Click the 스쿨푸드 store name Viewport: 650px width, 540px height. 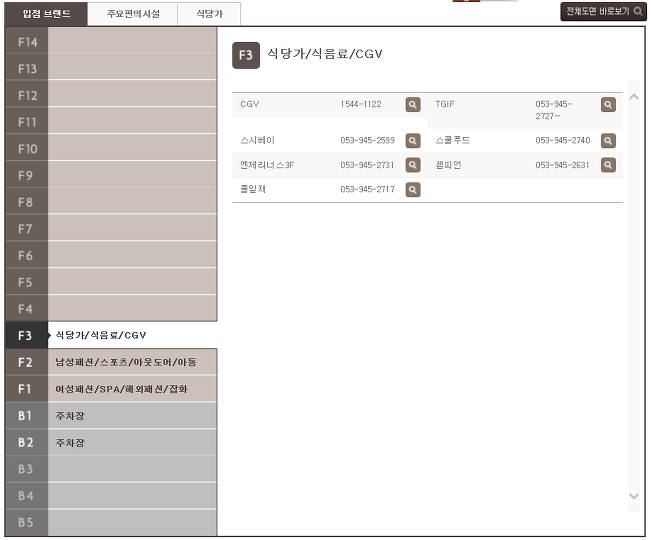tap(453, 140)
